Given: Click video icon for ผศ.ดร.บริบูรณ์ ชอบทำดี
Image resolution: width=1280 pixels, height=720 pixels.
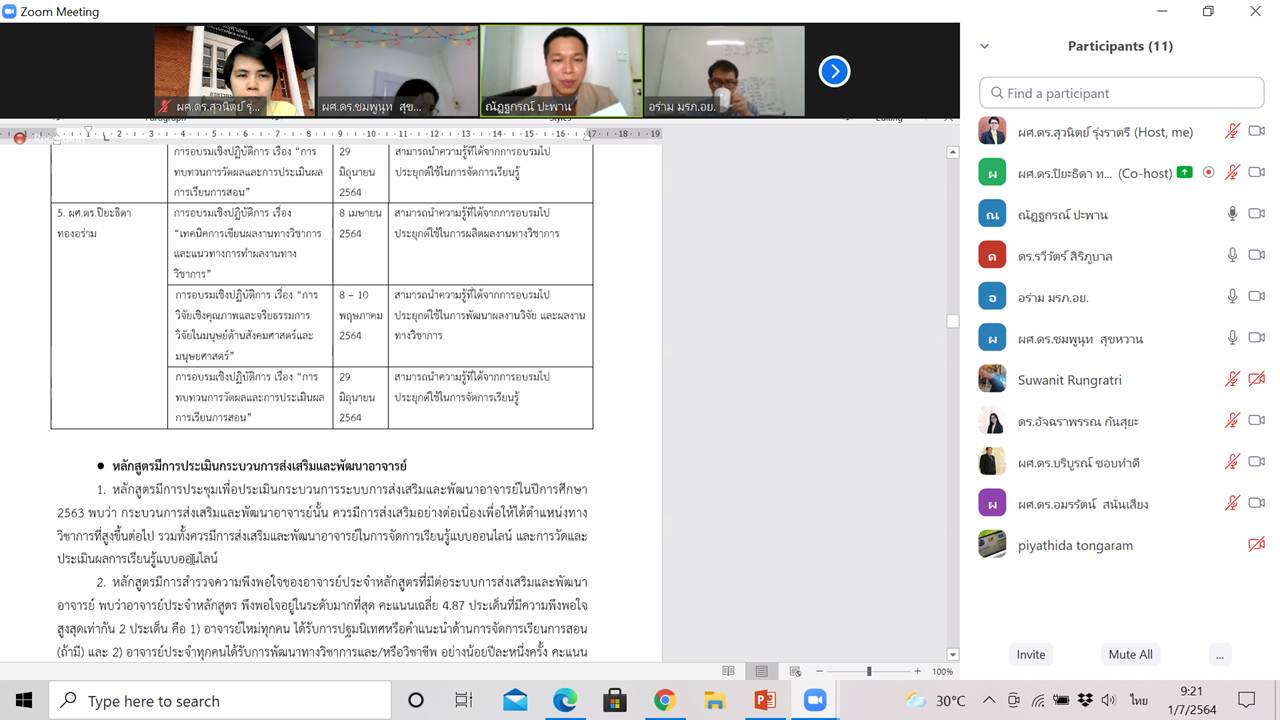Looking at the screenshot, I should point(1257,461).
